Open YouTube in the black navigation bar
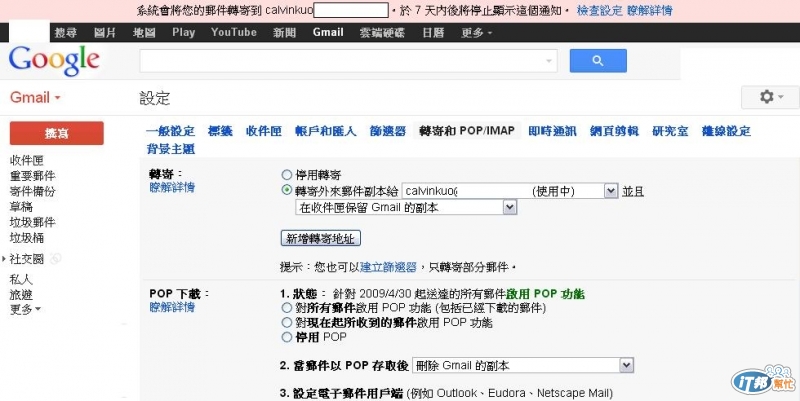Image resolution: width=800 pixels, height=401 pixels. [234, 32]
